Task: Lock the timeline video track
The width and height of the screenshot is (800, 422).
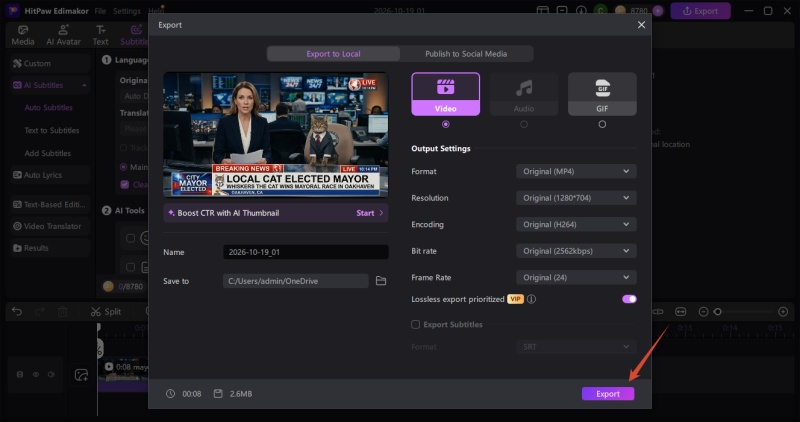Action: [20, 375]
